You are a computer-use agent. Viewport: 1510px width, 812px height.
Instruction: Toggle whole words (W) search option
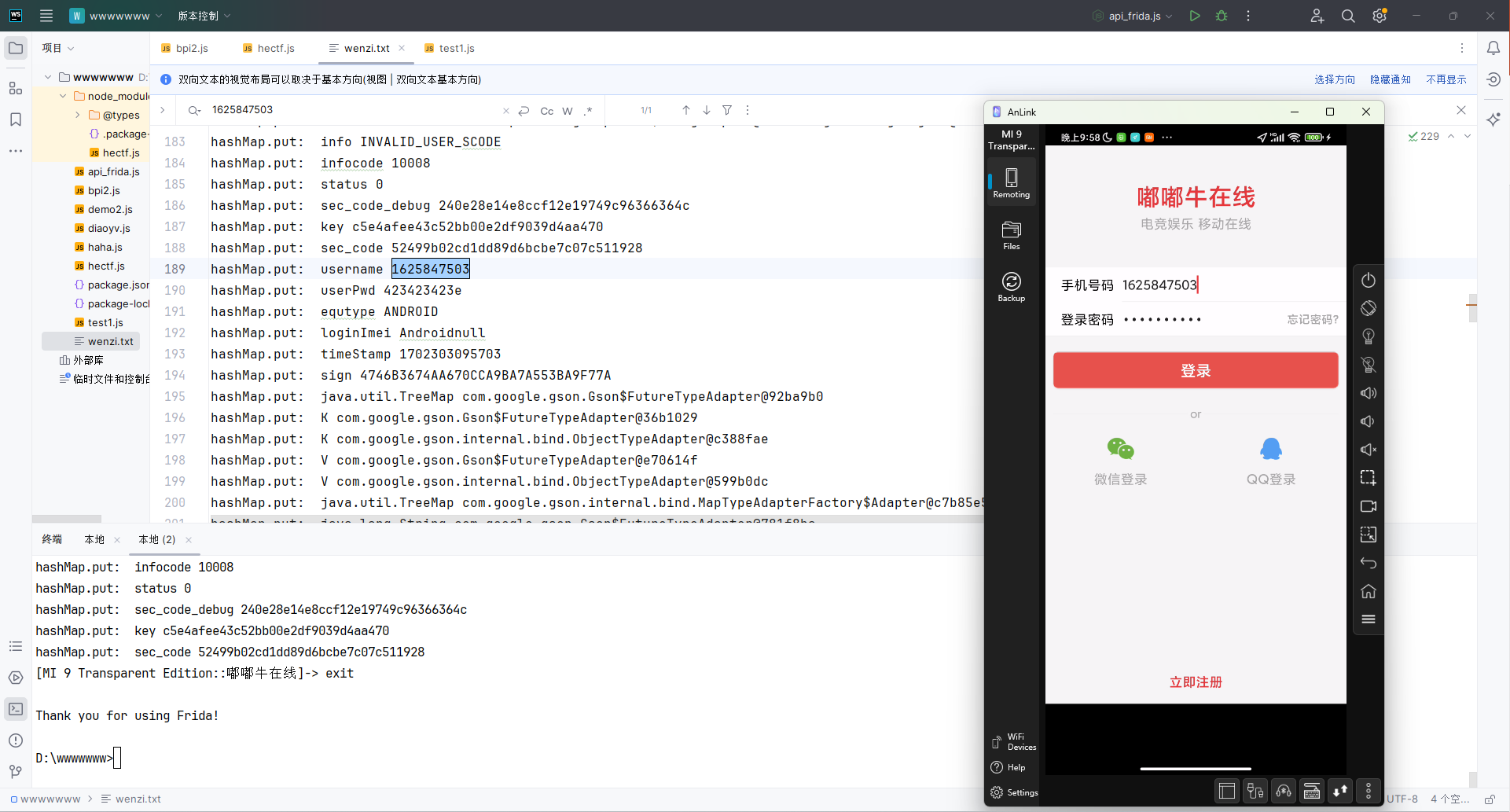[x=568, y=111]
